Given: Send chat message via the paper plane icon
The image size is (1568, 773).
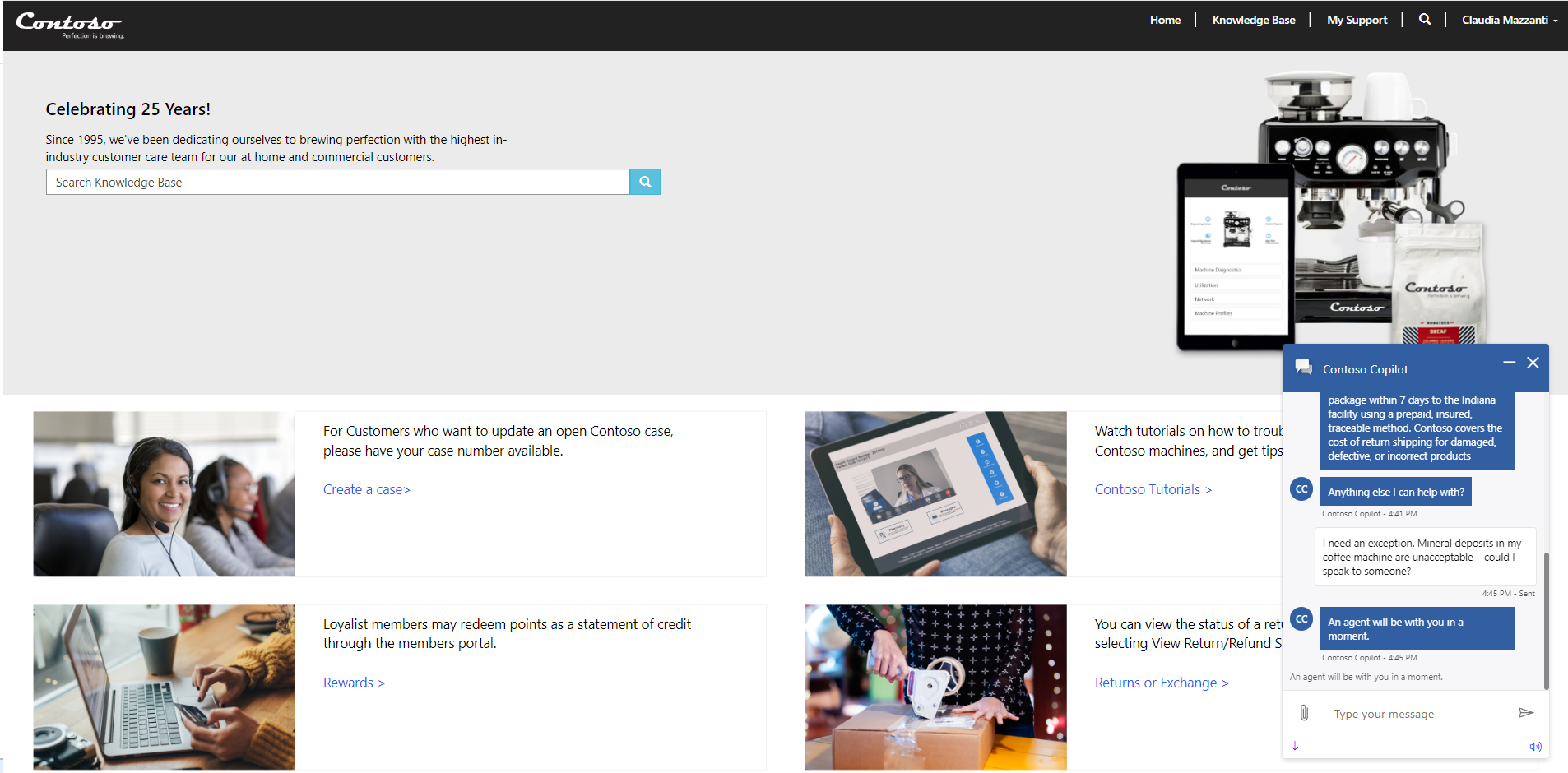Looking at the screenshot, I should 1526,712.
